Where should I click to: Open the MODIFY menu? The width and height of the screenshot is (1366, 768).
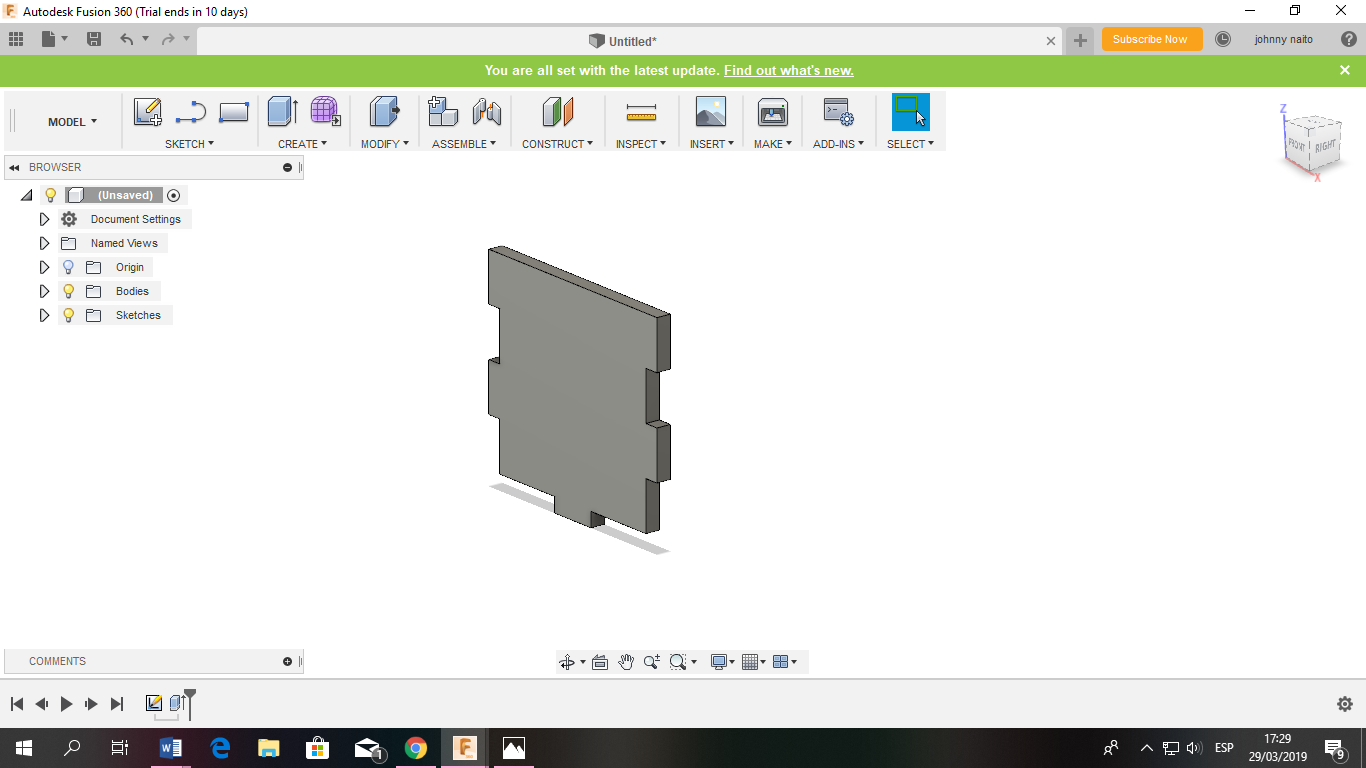click(385, 144)
